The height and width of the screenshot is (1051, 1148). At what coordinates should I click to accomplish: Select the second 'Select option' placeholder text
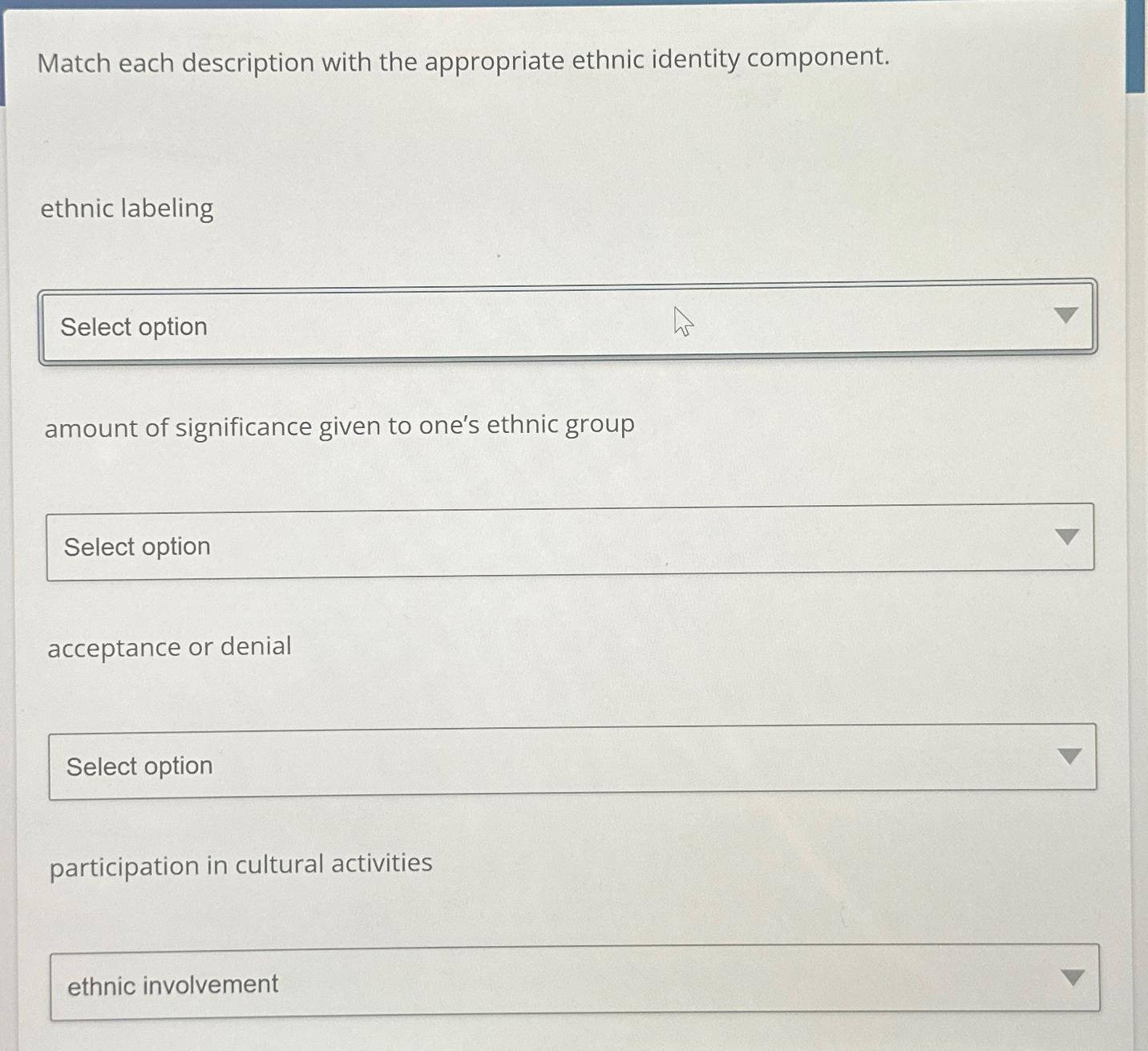(137, 546)
